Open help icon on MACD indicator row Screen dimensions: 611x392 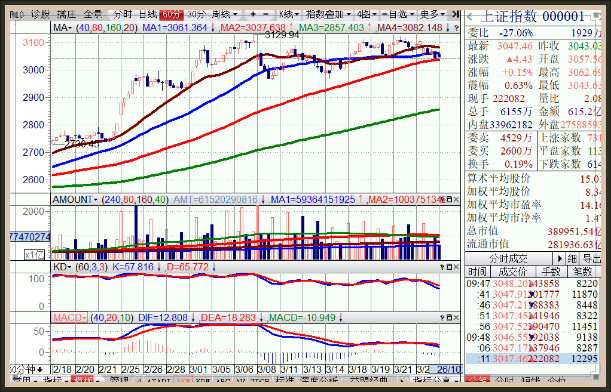[442, 318]
